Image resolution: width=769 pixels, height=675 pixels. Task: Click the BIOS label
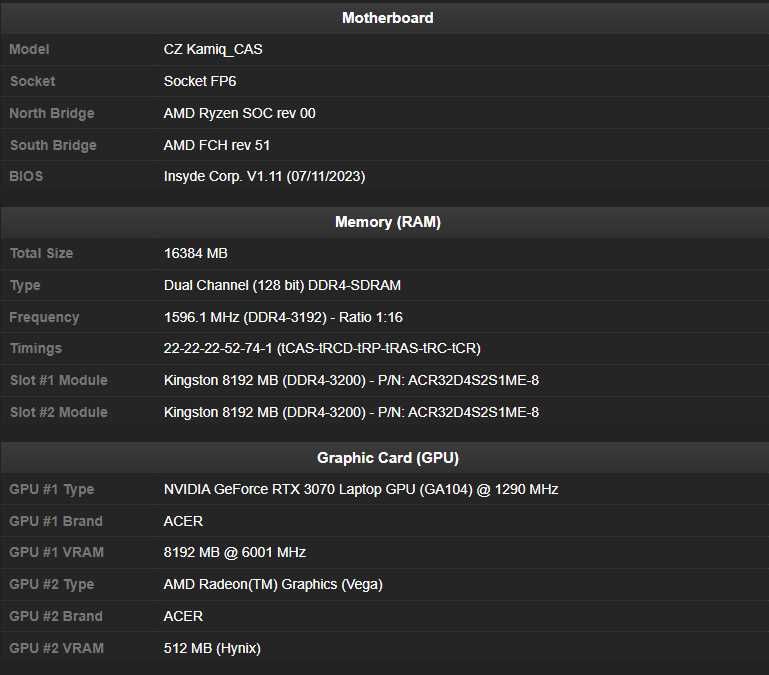pyautogui.click(x=26, y=177)
